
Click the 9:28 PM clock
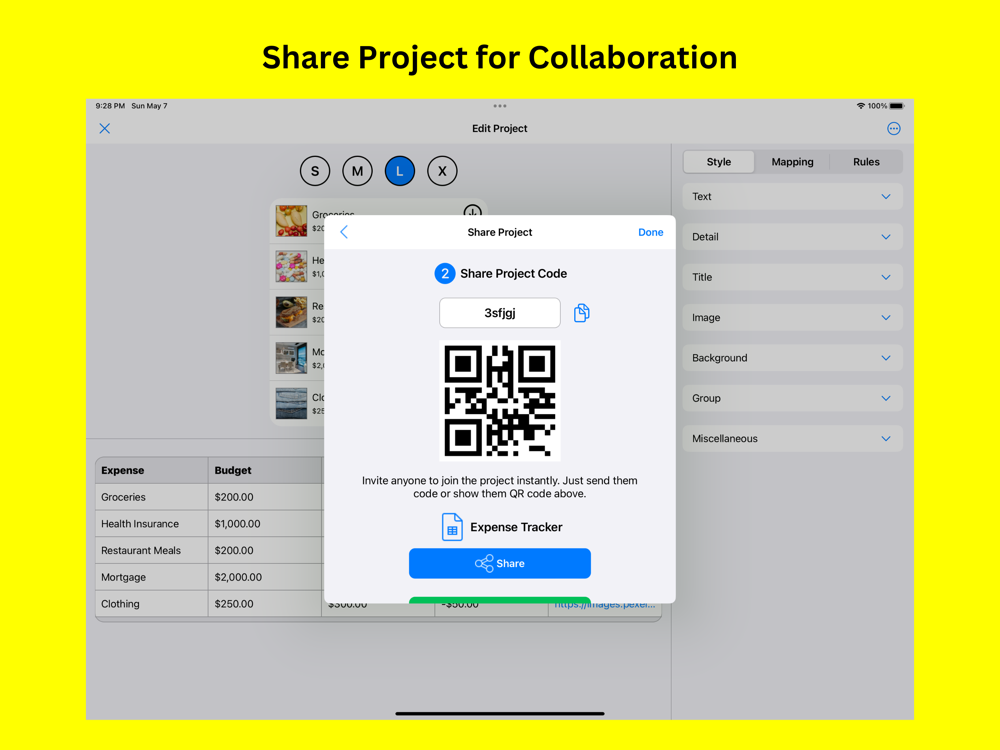point(110,106)
